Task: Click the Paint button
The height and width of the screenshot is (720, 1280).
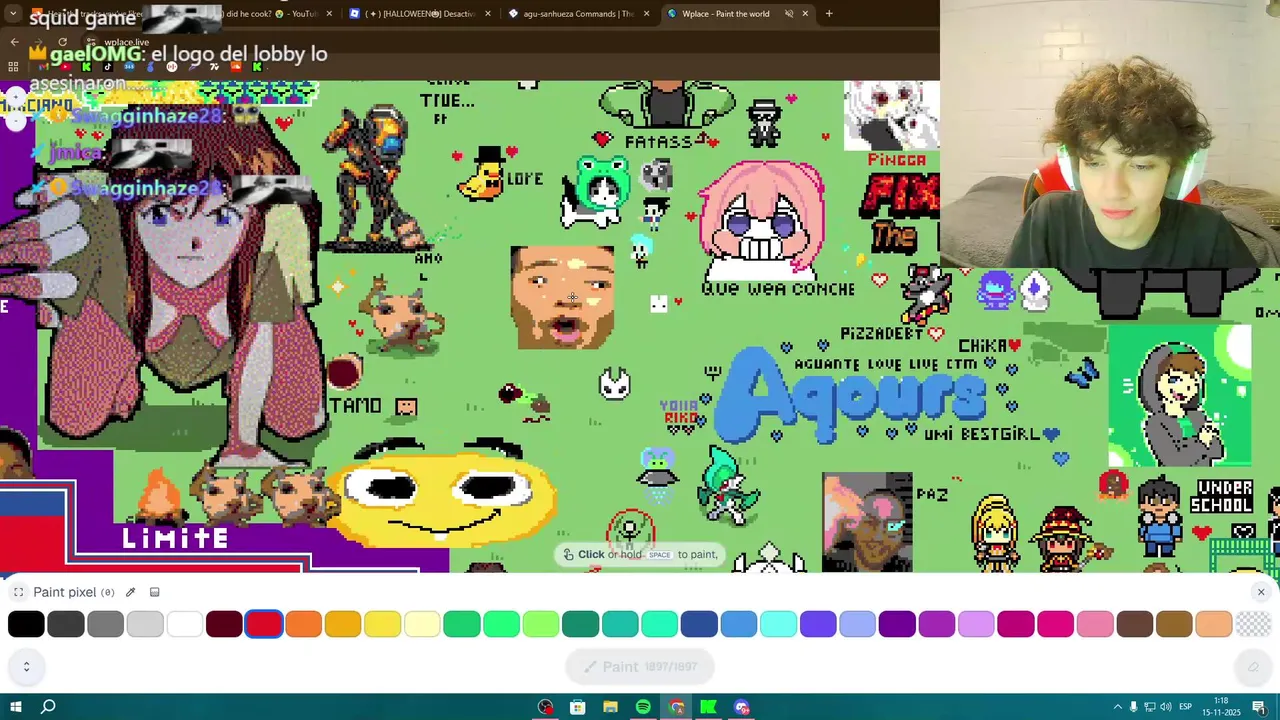Action: pyautogui.click(x=640, y=667)
